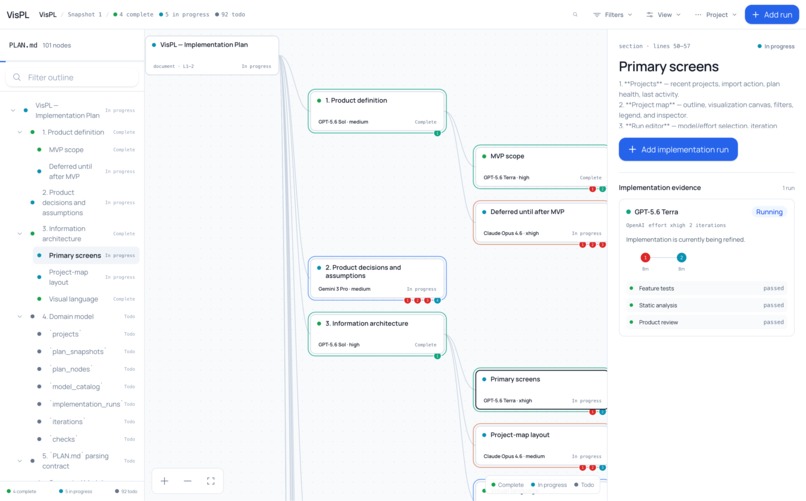806x501 pixels.
Task: Select Primary screens in the outline
Action: click(86, 255)
